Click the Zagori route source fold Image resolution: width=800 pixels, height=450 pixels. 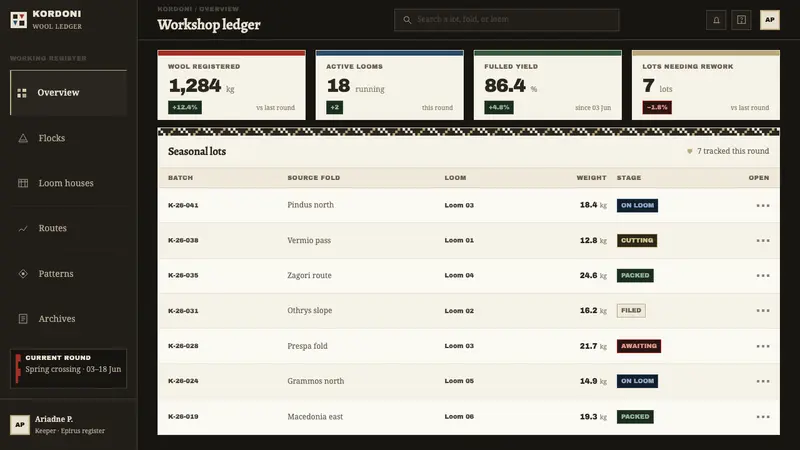tap(309, 276)
